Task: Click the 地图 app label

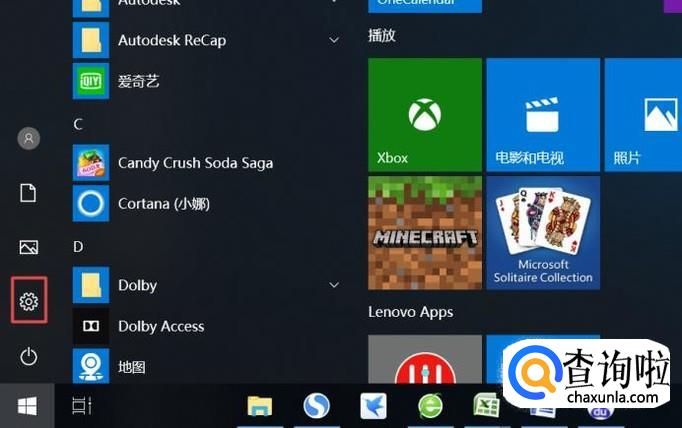Action: (x=131, y=367)
